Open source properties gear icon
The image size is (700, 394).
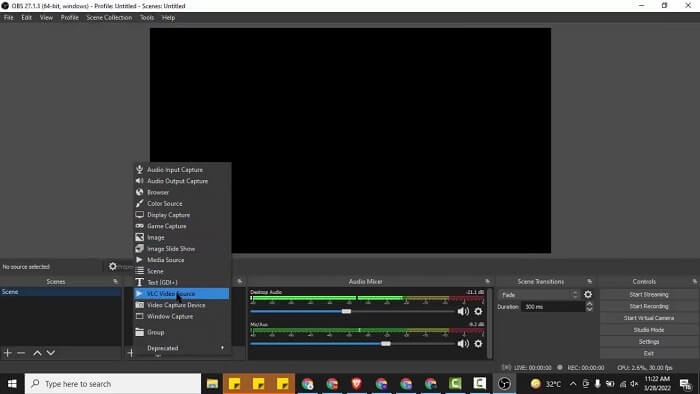(x=113, y=266)
